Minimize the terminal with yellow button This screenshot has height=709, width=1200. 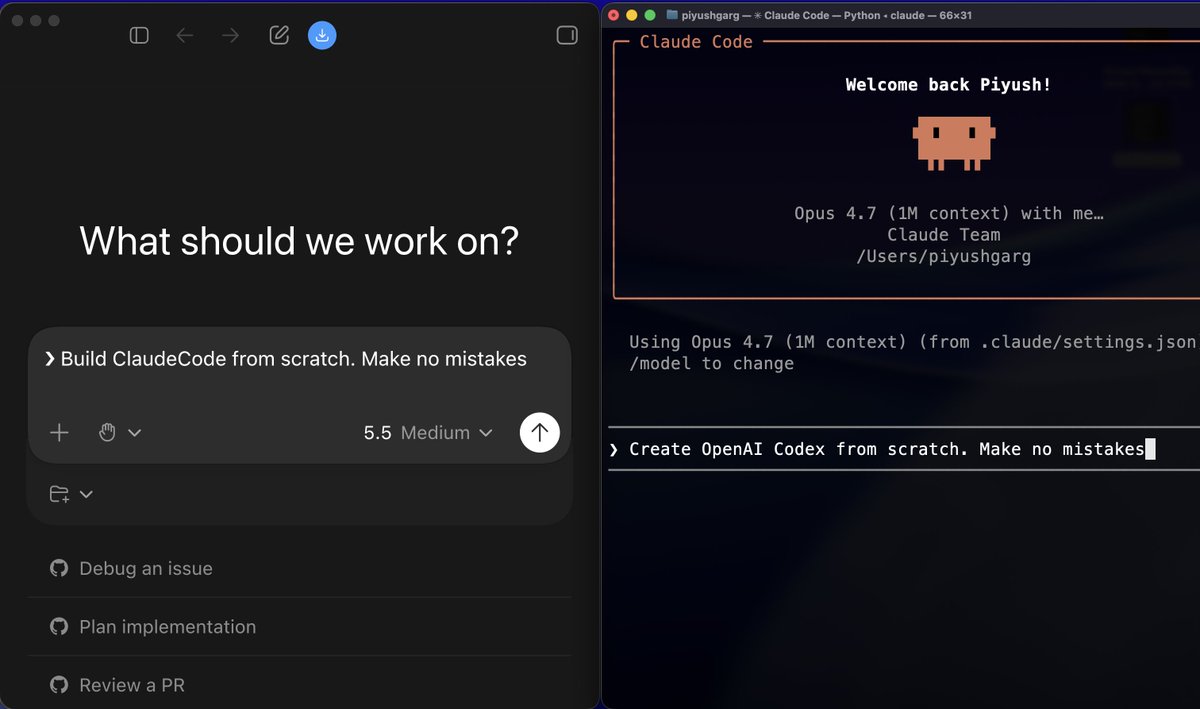631,15
